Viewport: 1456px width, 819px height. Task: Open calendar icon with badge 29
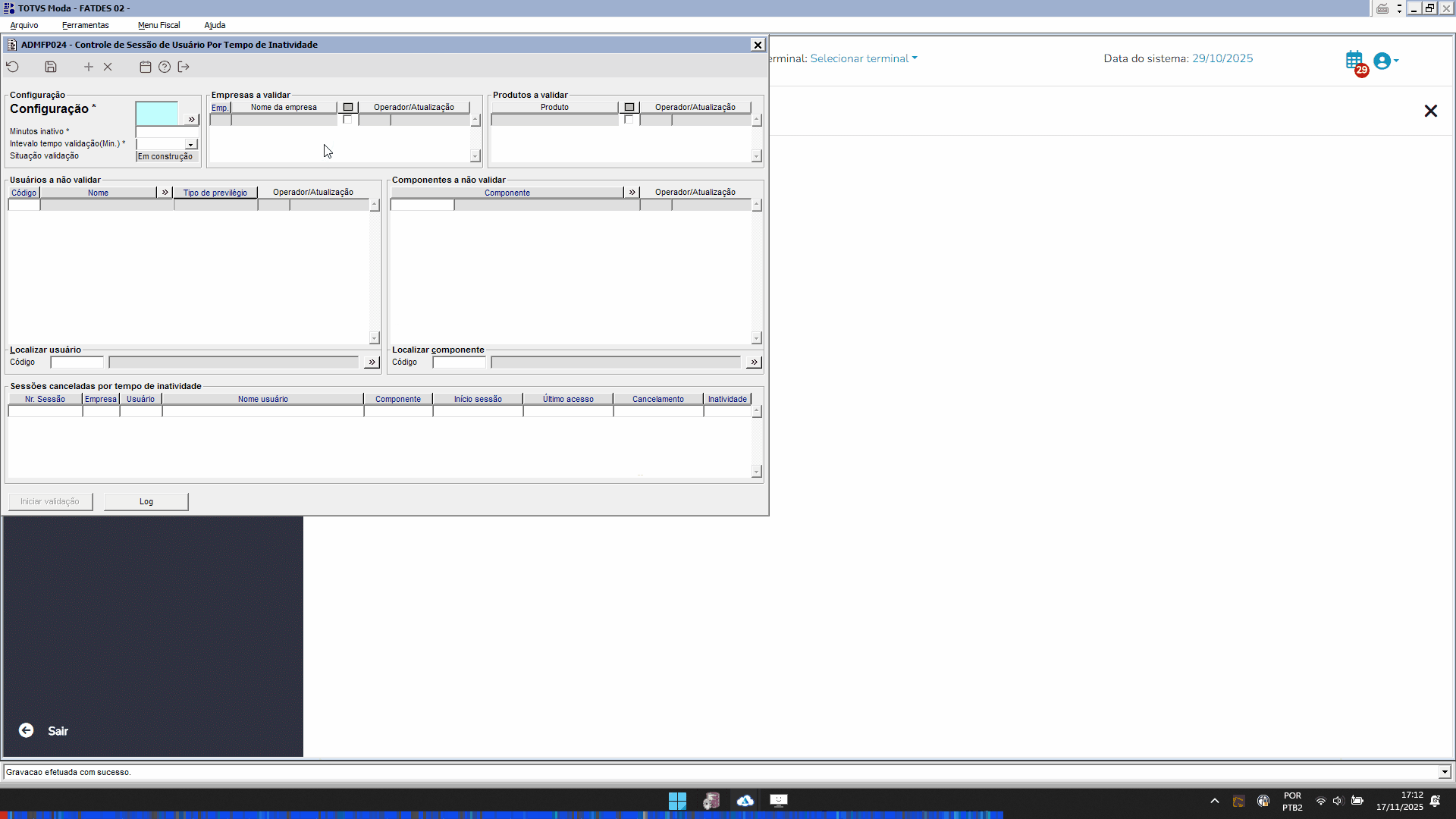(x=1354, y=61)
